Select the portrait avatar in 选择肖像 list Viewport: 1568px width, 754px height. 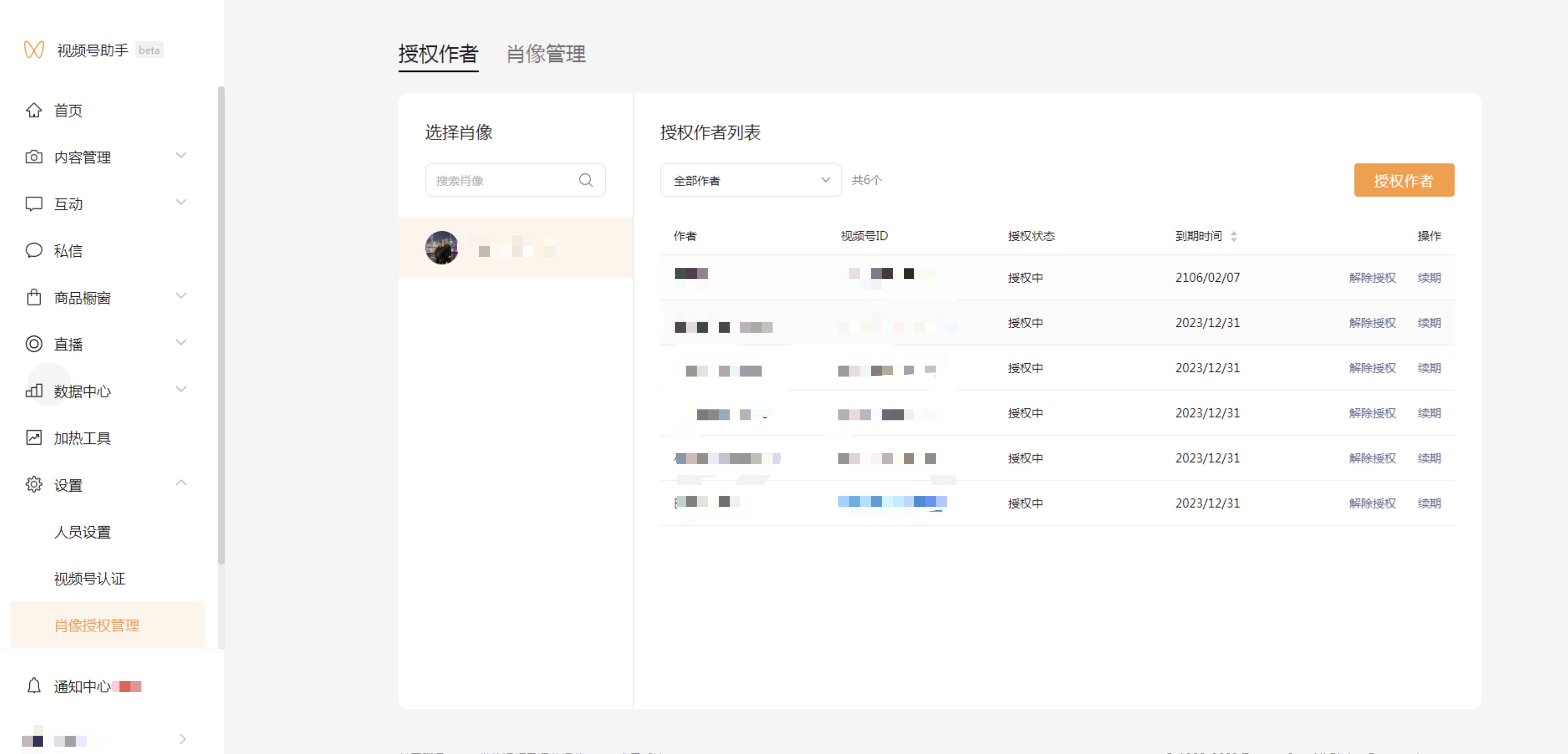(x=441, y=248)
